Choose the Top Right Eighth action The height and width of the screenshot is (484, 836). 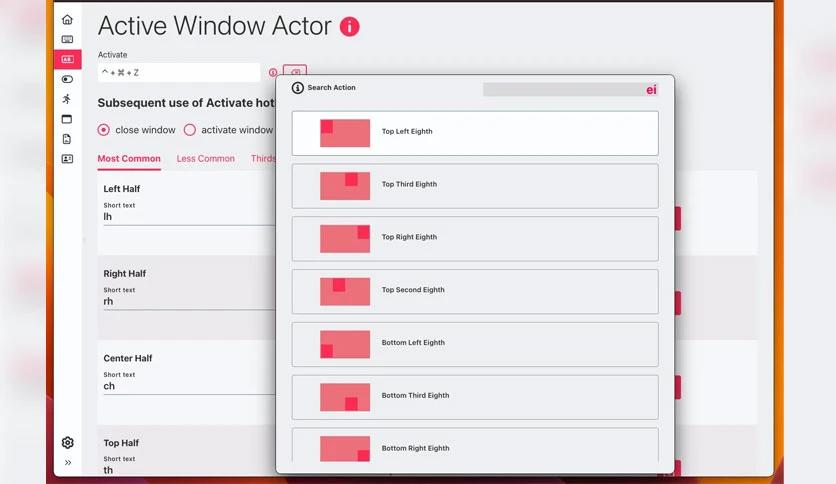coord(475,239)
